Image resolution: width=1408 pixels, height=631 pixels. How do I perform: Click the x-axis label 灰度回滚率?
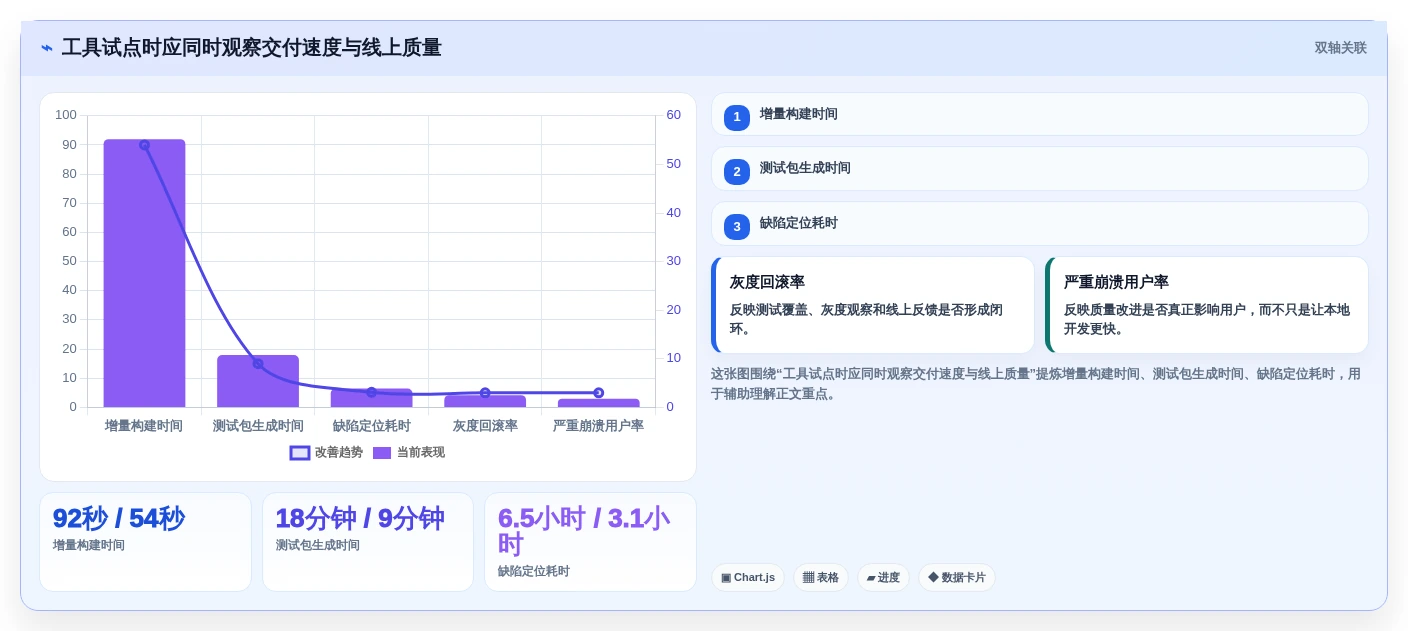tap(485, 426)
